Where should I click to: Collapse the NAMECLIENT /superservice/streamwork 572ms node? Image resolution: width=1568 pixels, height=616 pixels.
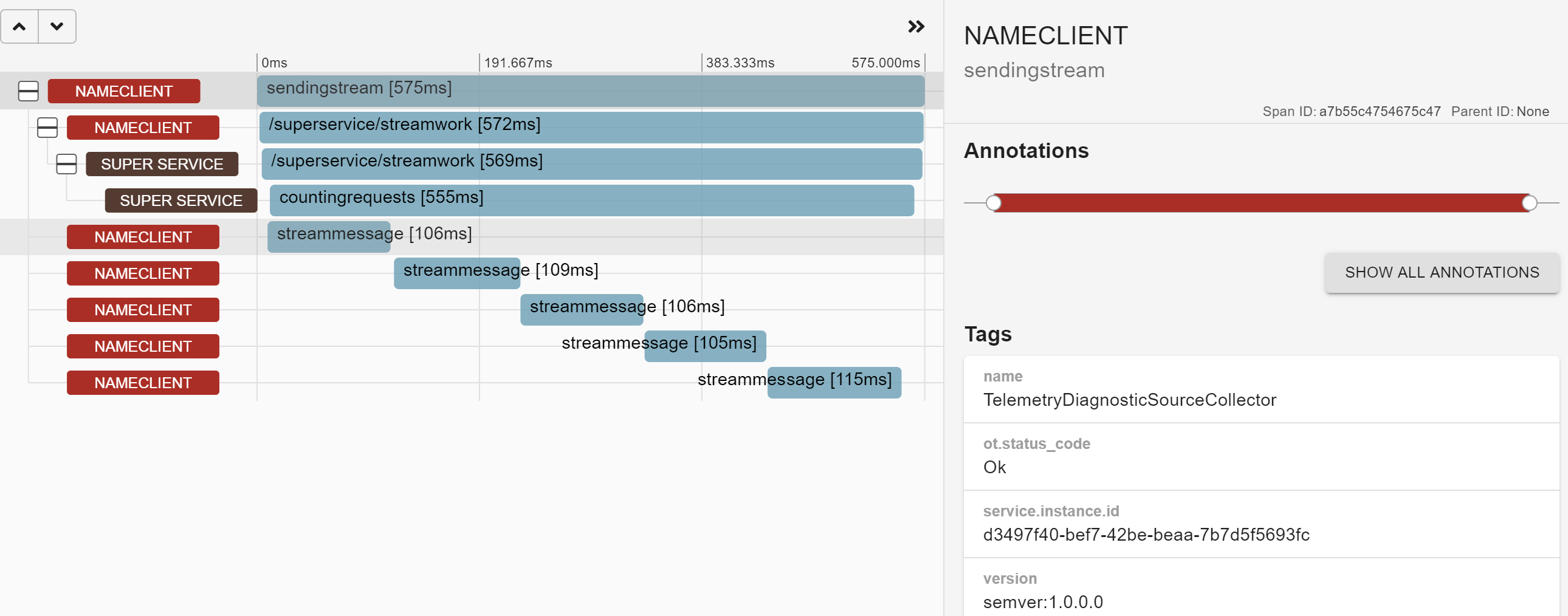[x=47, y=128]
